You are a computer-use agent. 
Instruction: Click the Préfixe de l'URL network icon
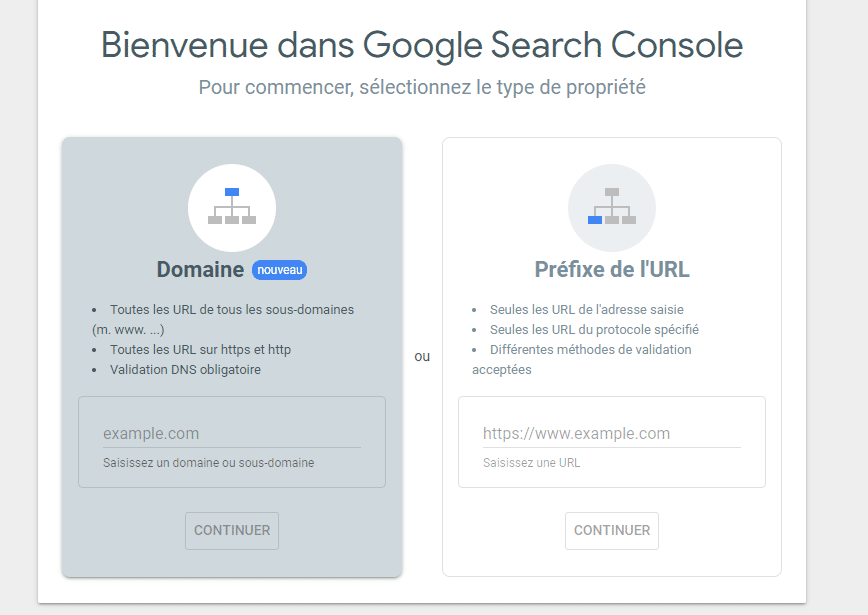(612, 208)
